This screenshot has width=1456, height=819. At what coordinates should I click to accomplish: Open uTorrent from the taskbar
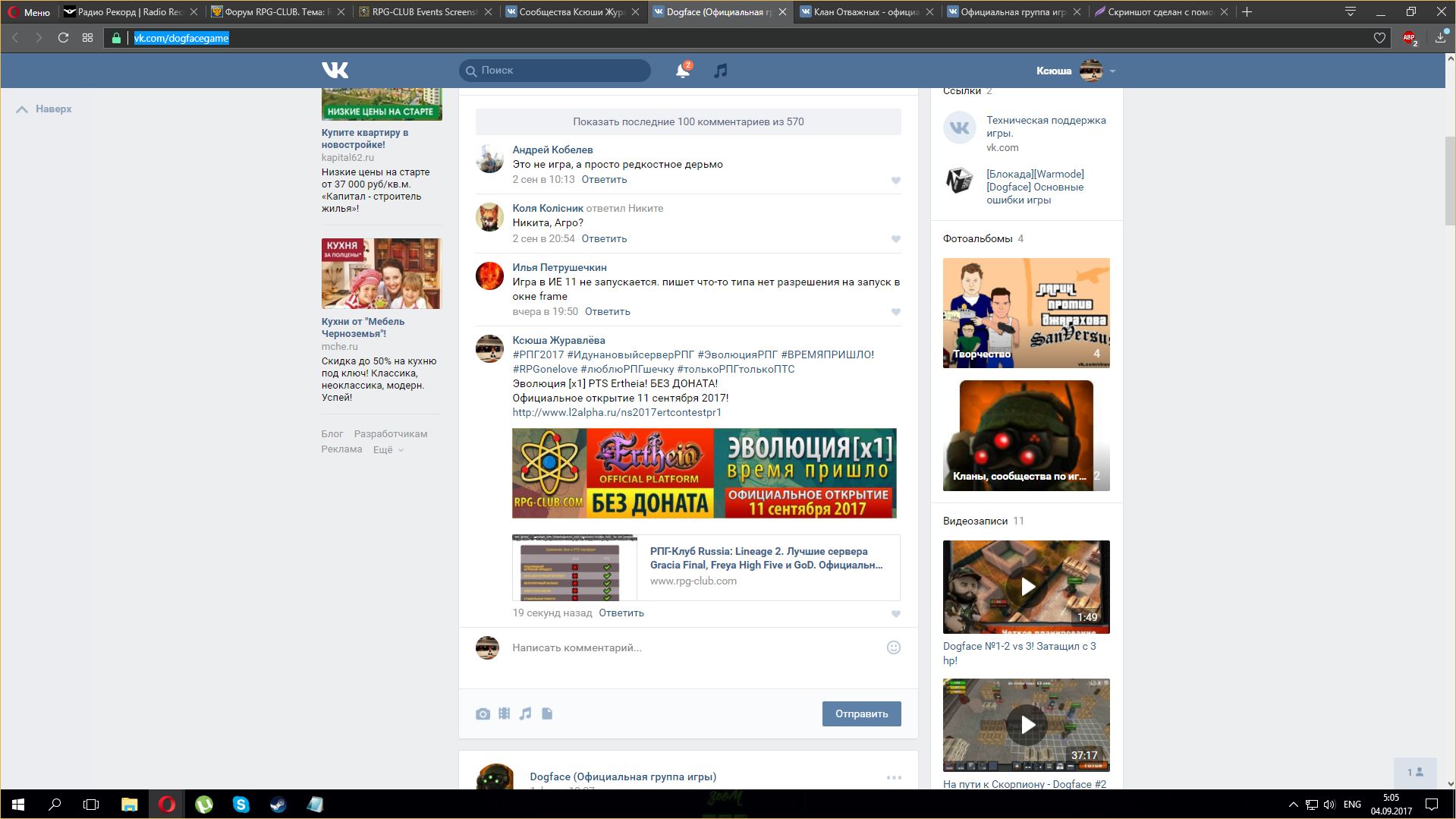[x=204, y=805]
